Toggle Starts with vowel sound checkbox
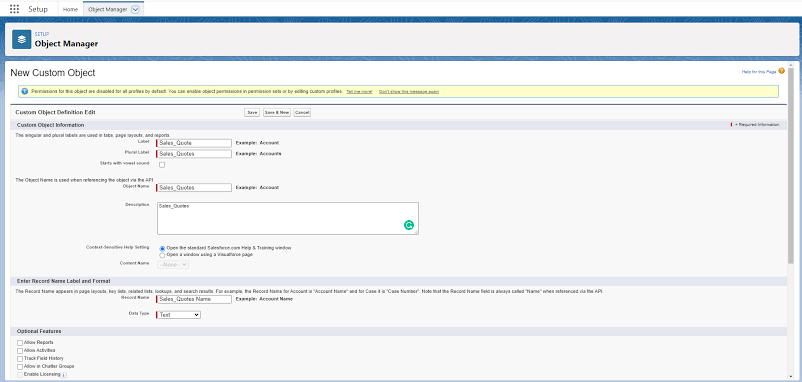 [x=162, y=165]
